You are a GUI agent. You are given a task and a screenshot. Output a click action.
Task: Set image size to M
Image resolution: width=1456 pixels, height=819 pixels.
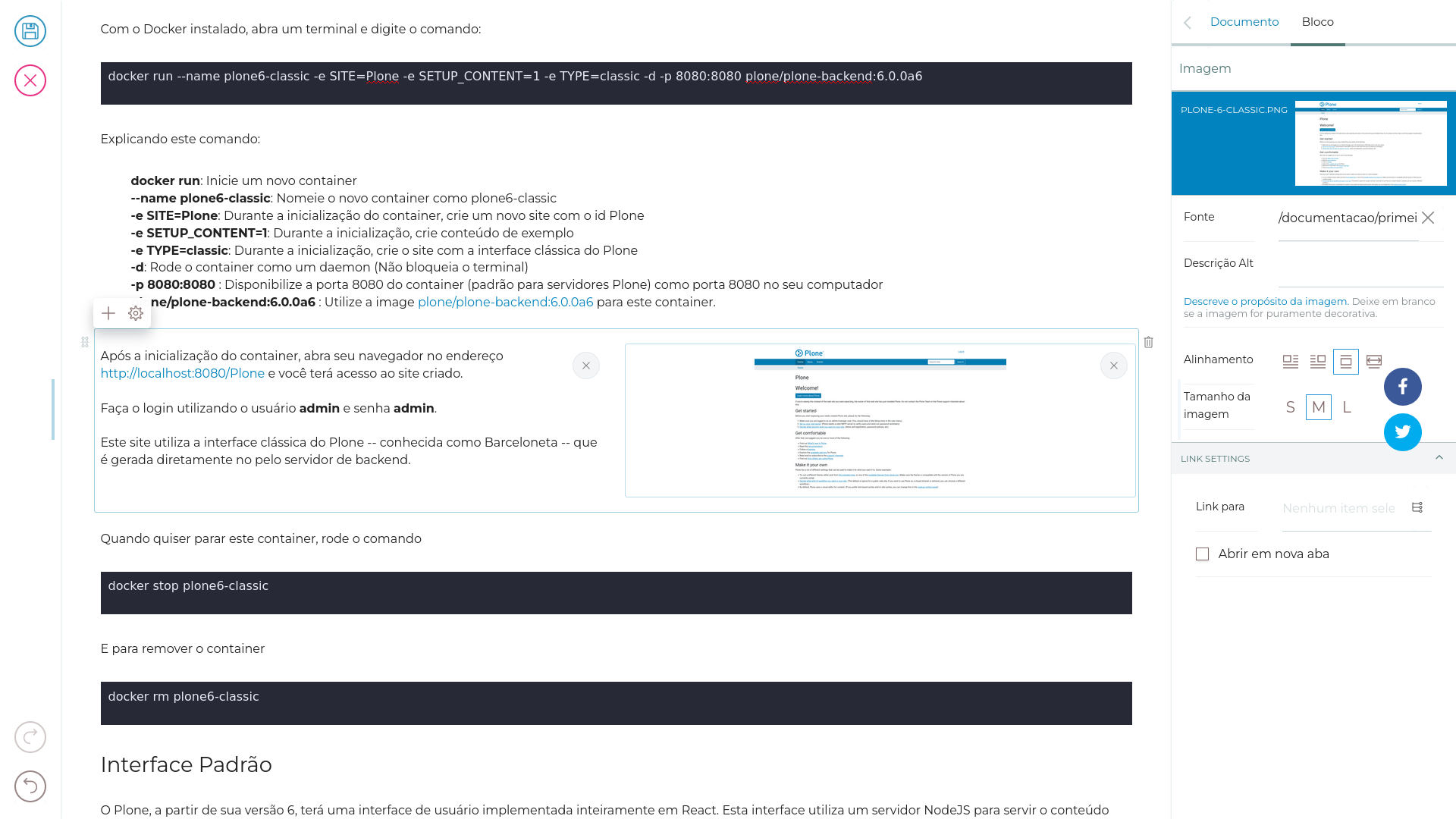[1319, 407]
